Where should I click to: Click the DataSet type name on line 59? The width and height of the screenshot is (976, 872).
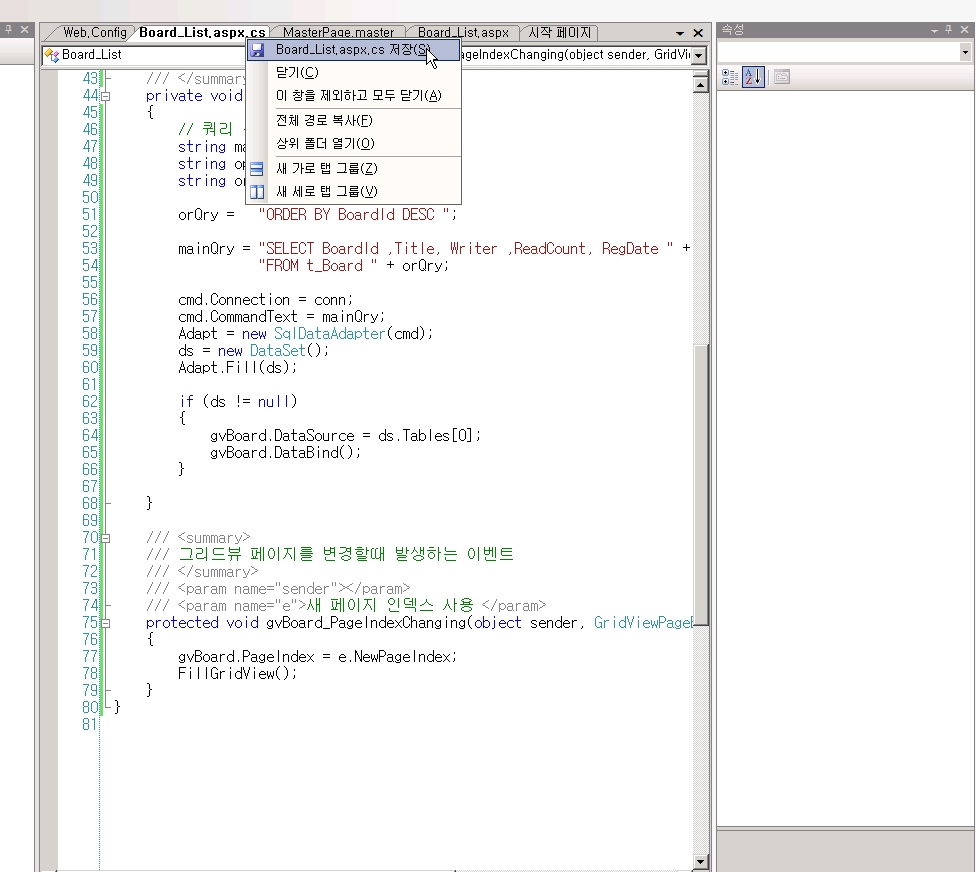[x=278, y=350]
